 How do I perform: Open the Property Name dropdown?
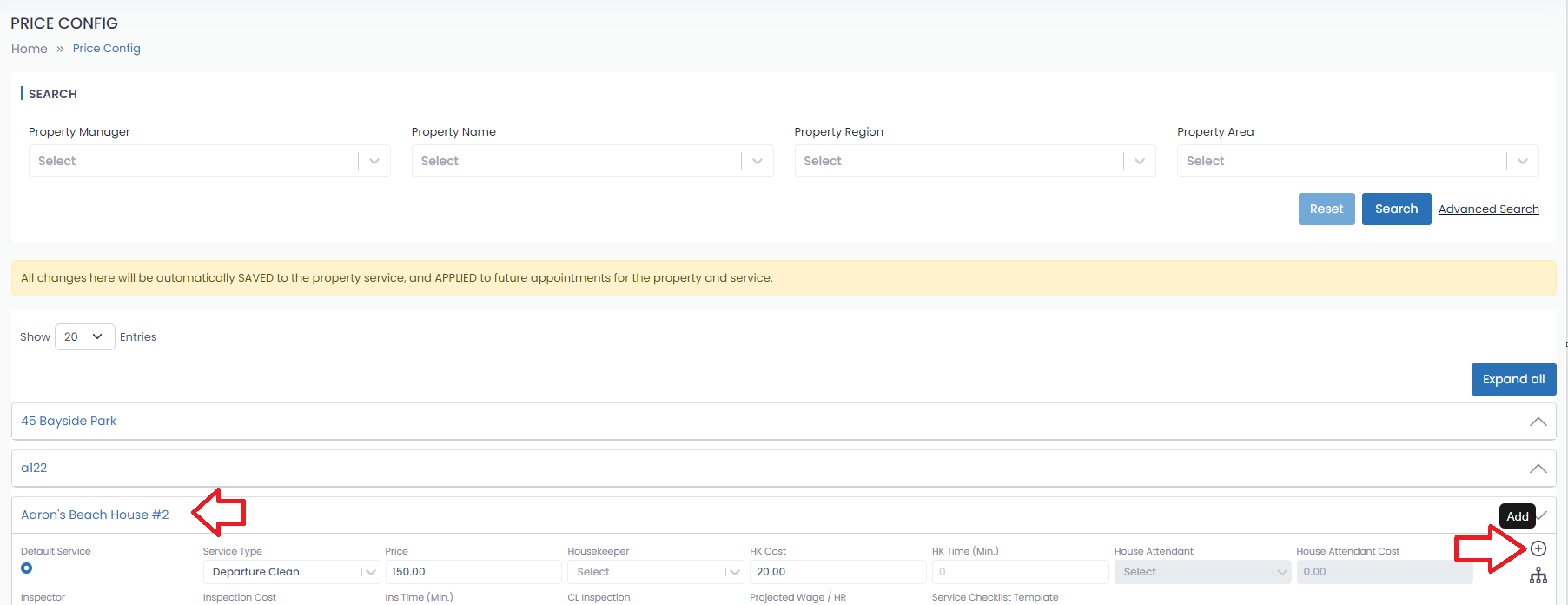pos(592,161)
